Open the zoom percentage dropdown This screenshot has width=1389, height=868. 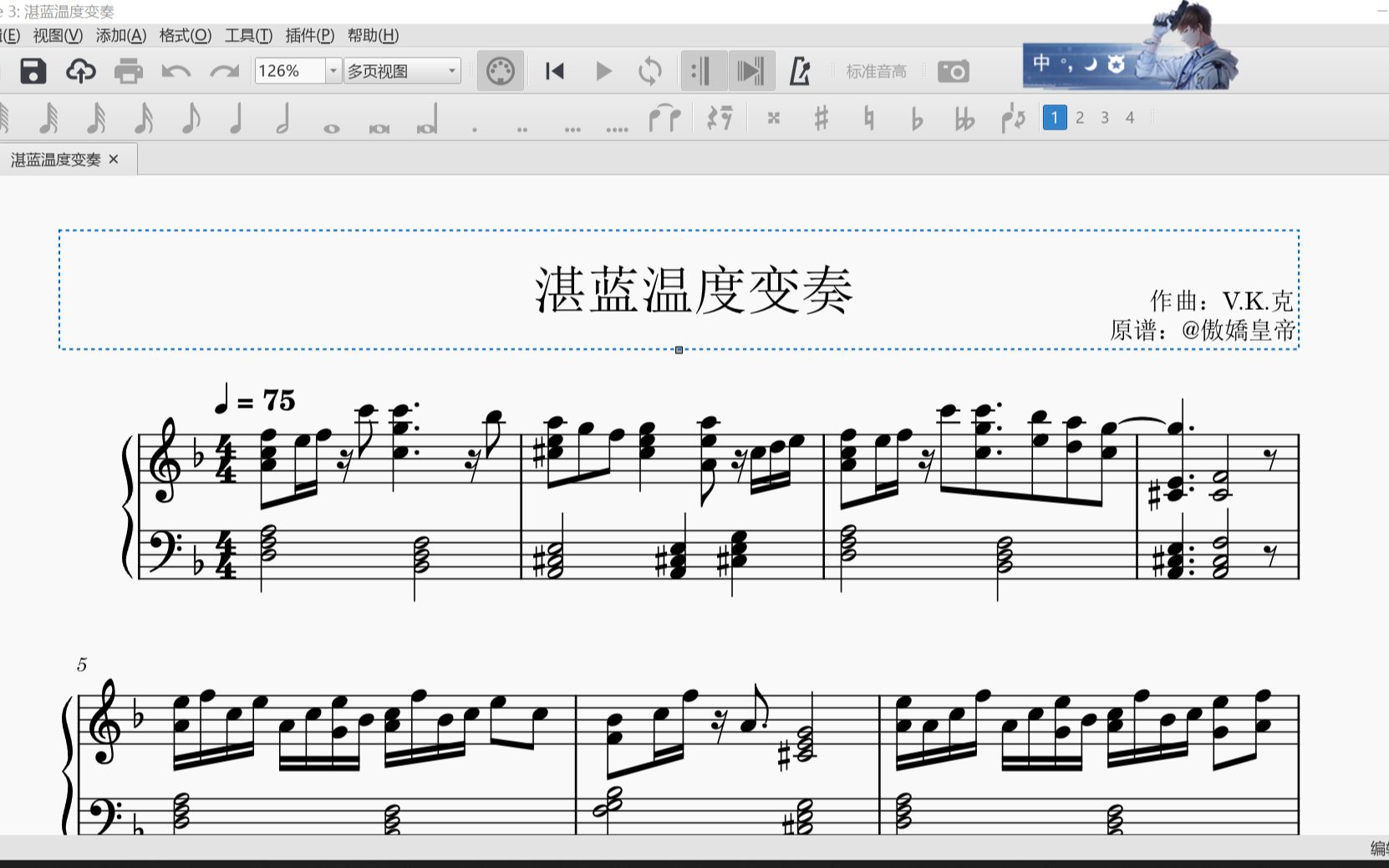[333, 71]
